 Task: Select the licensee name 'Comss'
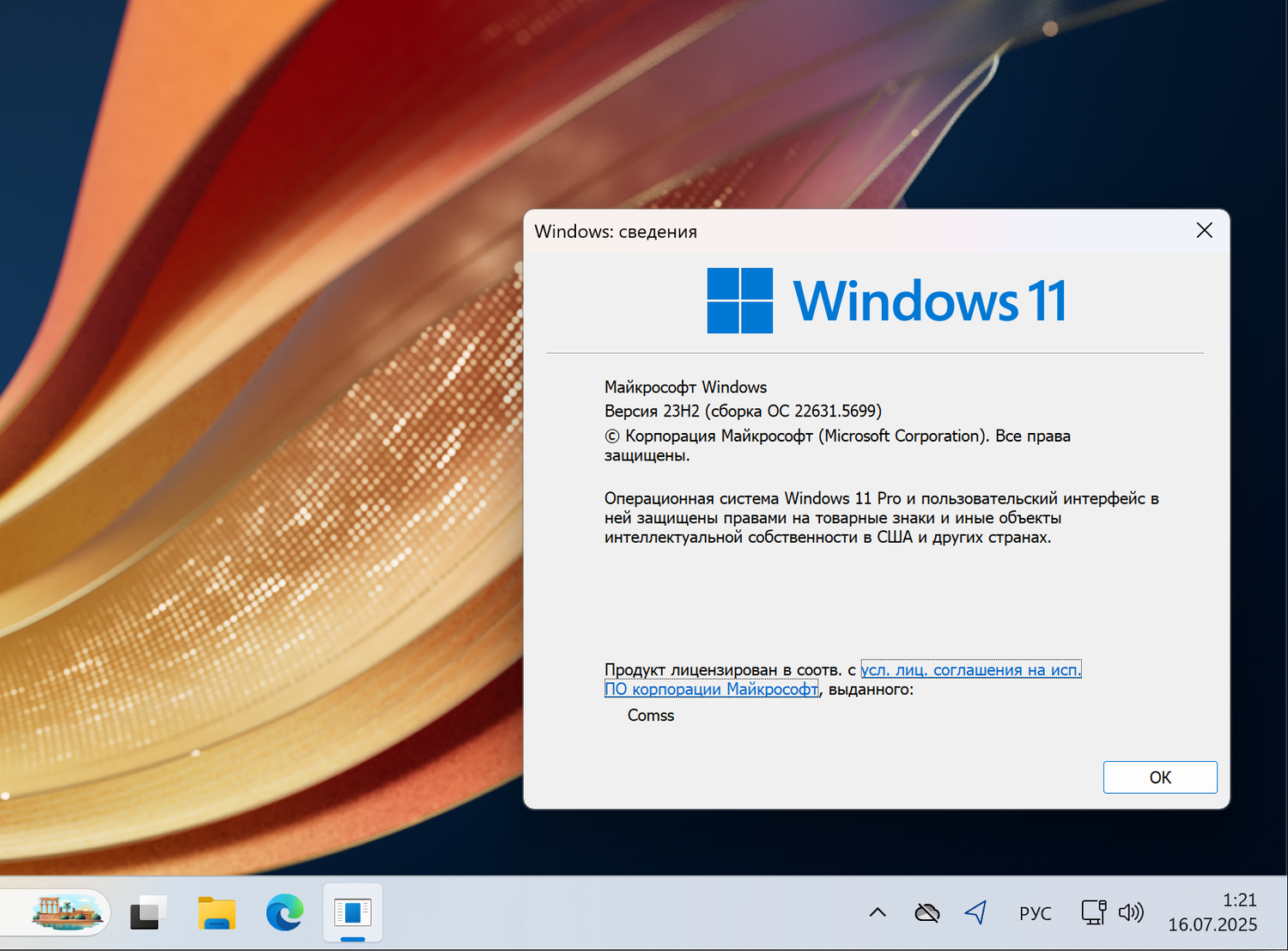tap(650, 715)
